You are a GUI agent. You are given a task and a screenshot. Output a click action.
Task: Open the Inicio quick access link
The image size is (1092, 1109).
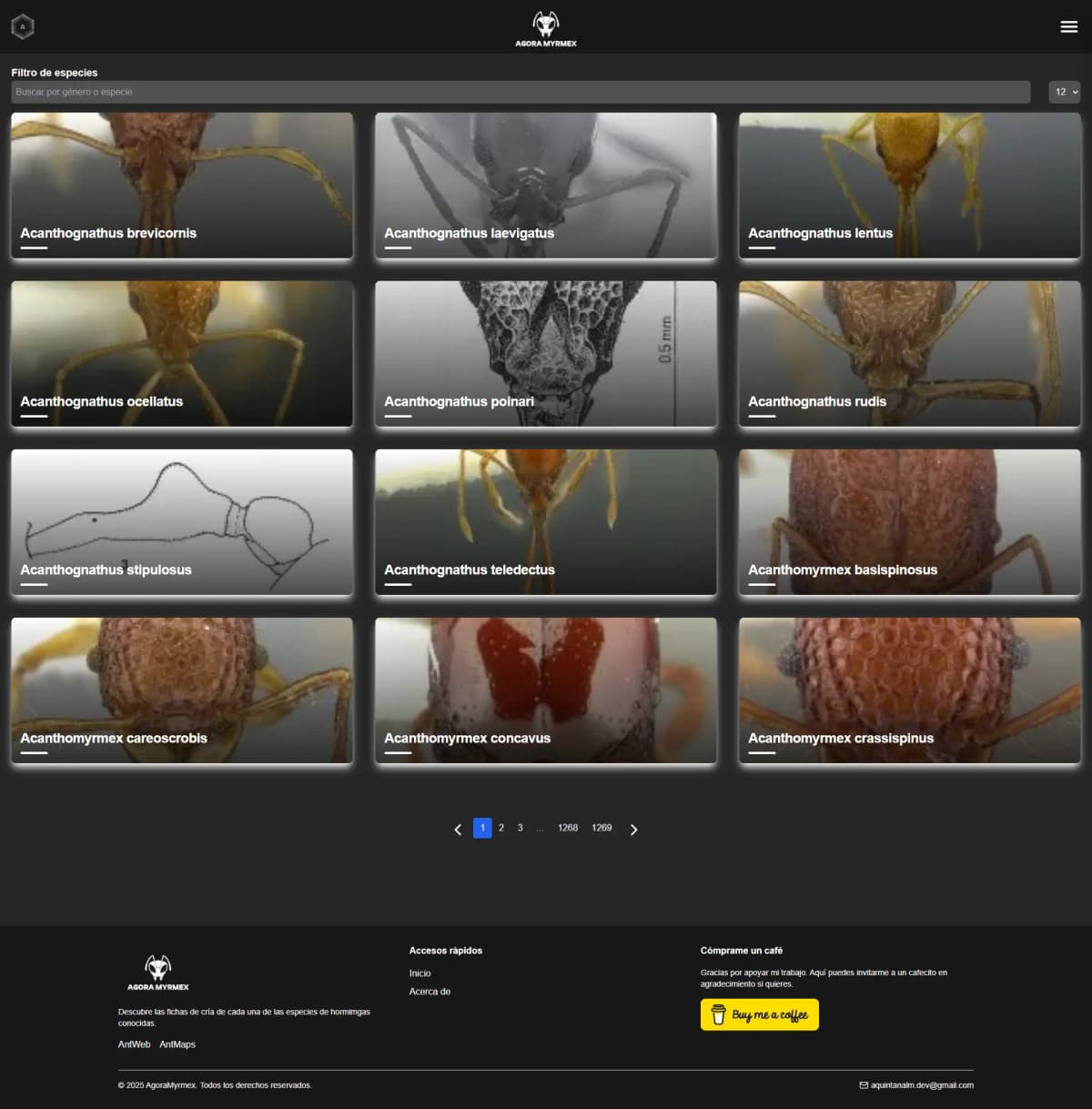[x=420, y=973]
